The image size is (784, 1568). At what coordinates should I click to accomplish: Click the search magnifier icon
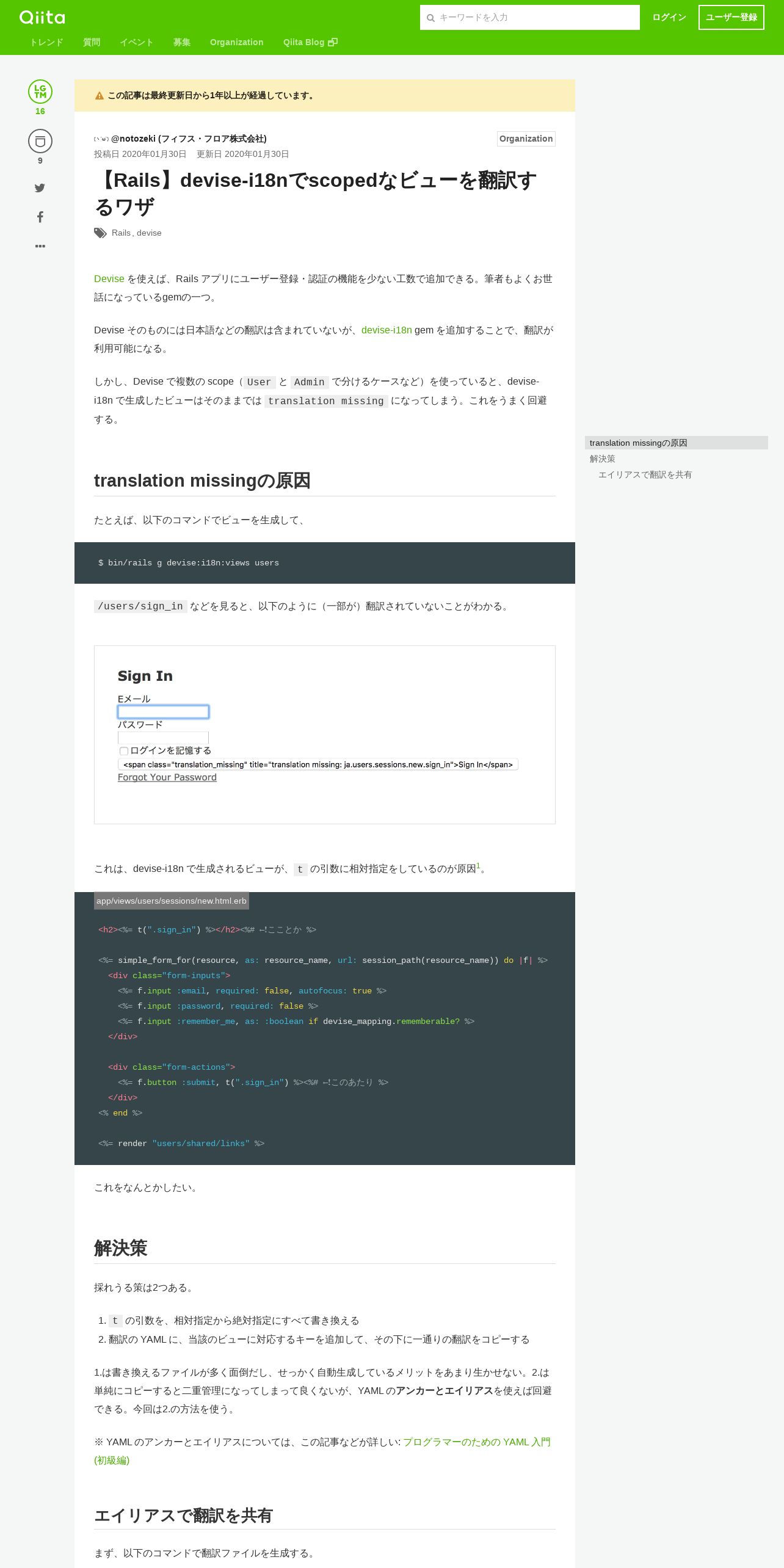point(430,18)
